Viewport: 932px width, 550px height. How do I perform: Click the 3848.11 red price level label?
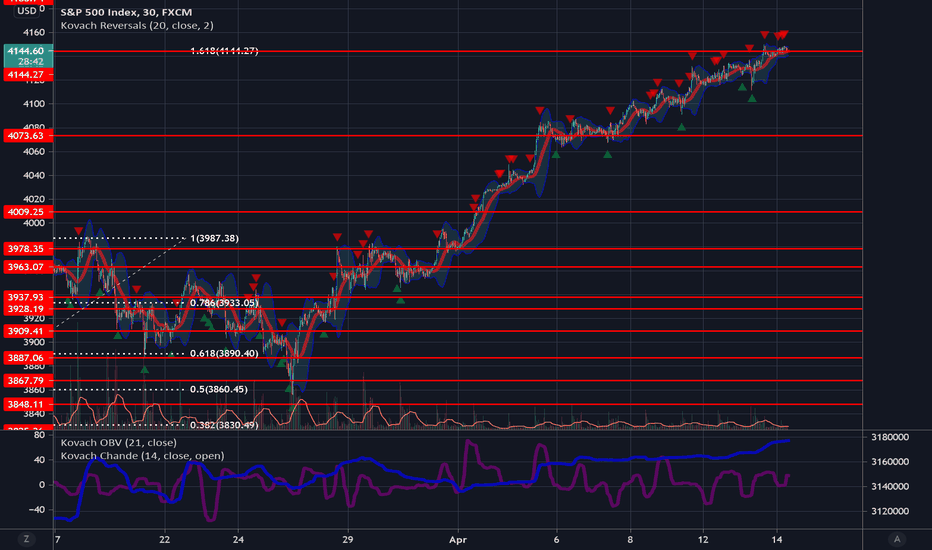[28, 404]
